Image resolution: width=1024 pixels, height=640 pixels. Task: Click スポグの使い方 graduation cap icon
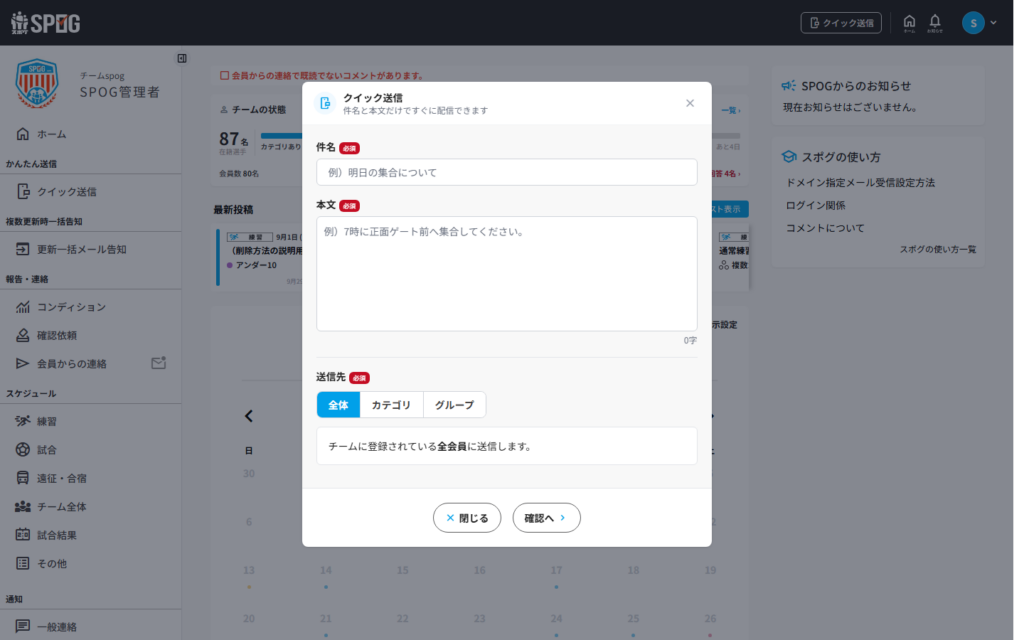(x=789, y=157)
